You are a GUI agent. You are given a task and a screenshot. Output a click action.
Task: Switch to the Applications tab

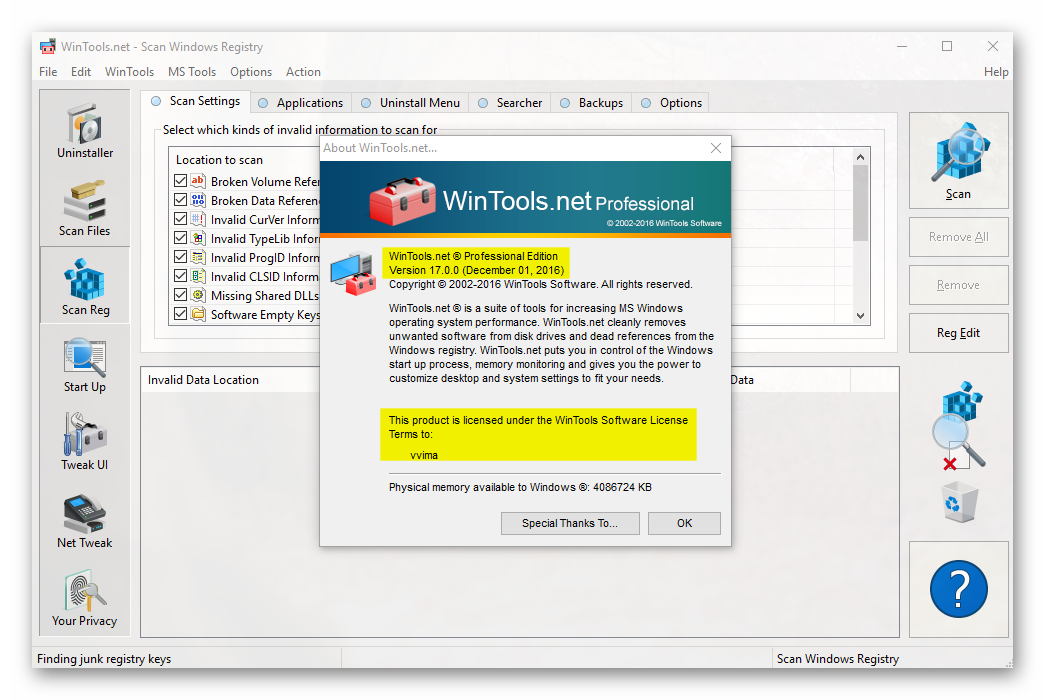click(x=301, y=103)
